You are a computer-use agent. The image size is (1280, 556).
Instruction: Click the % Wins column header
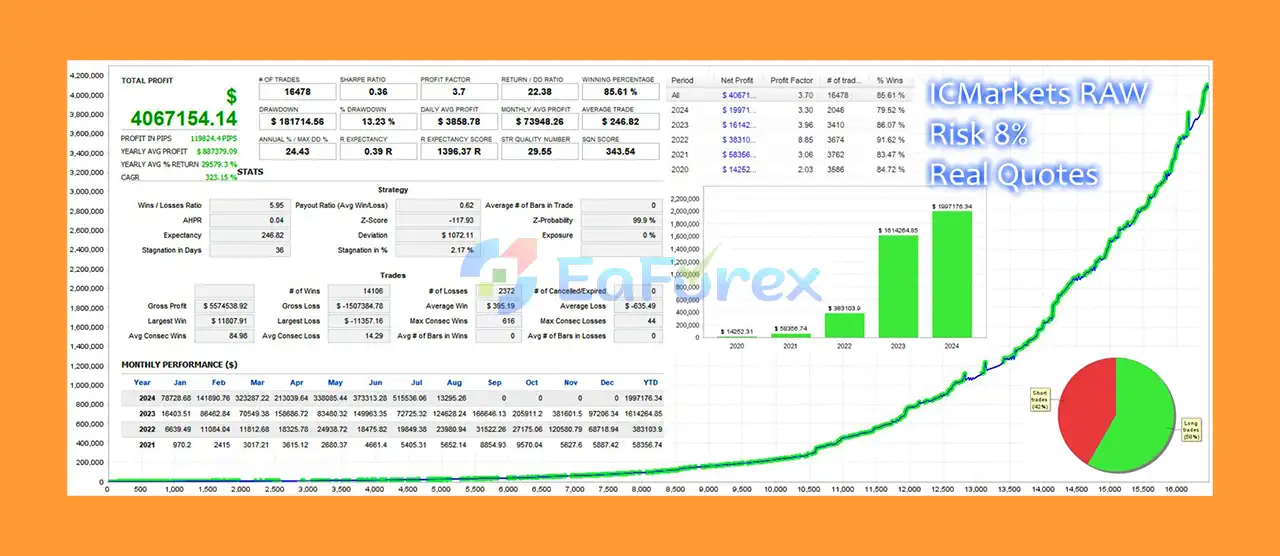coord(888,80)
